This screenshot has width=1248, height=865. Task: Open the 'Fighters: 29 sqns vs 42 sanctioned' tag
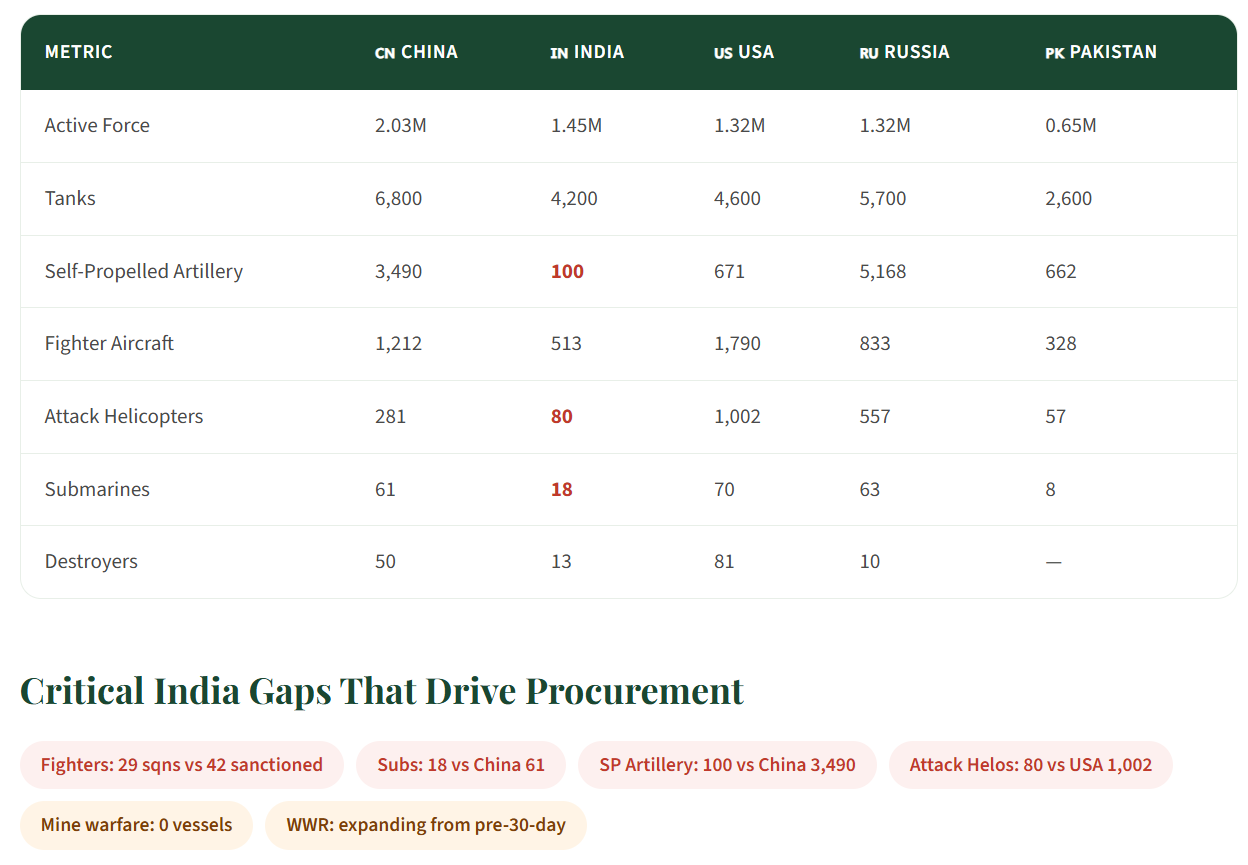(x=182, y=765)
